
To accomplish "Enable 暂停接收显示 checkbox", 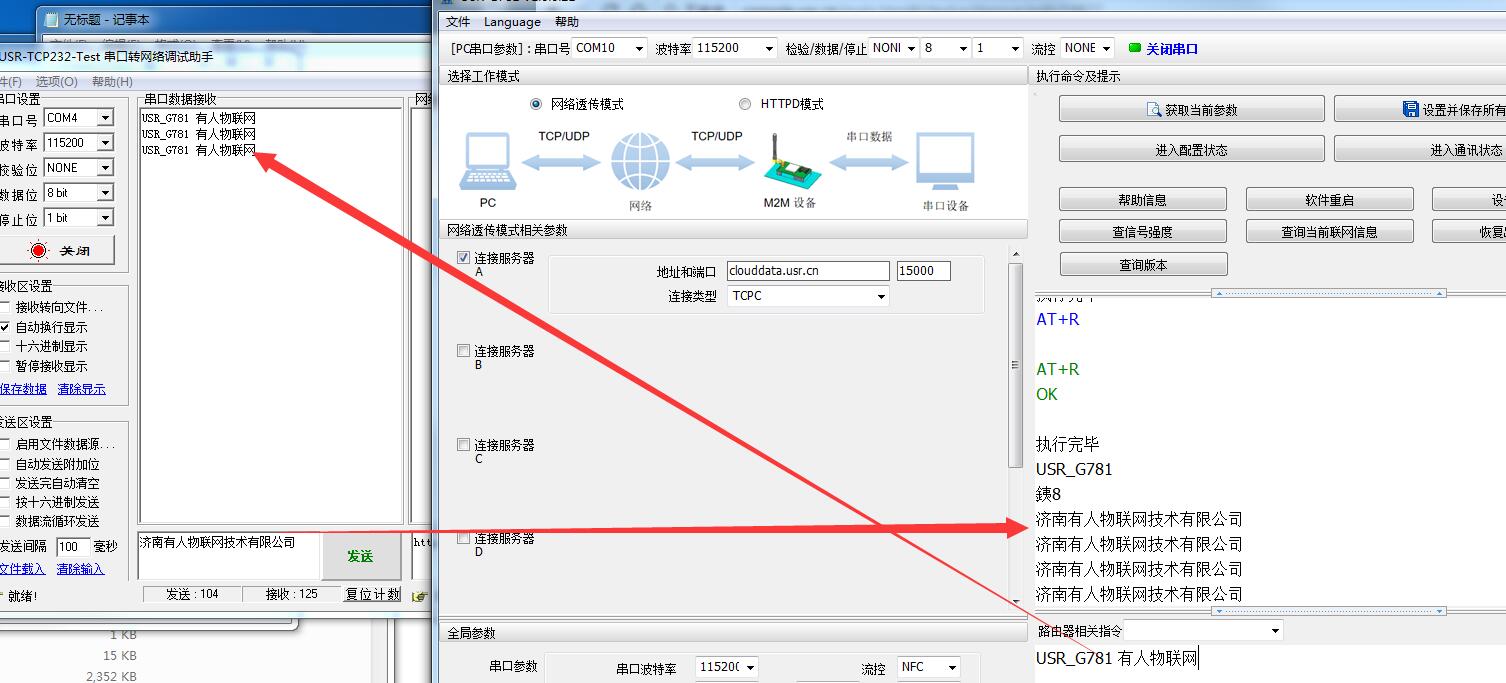I will 5,366.
